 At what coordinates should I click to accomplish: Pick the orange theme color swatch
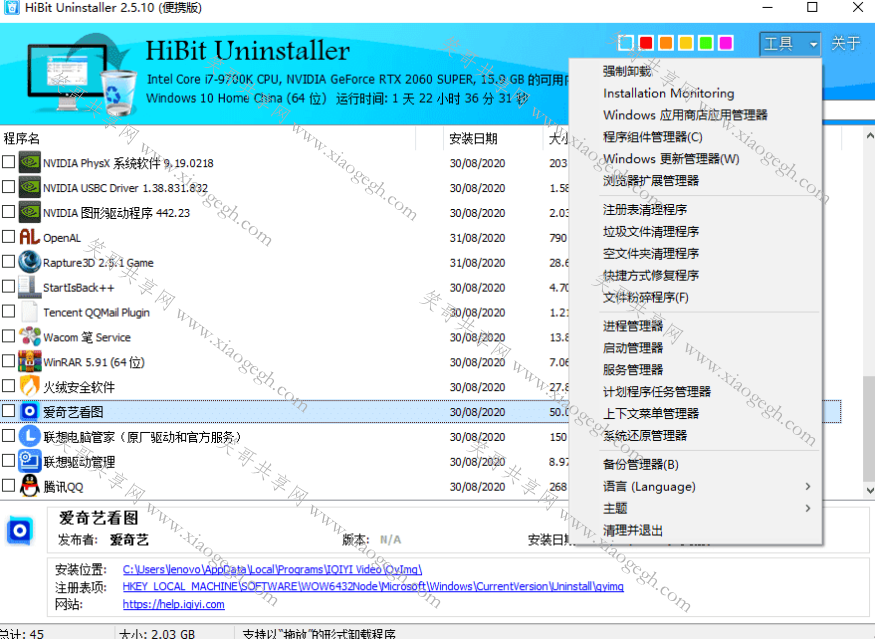pyautogui.click(x=666, y=43)
